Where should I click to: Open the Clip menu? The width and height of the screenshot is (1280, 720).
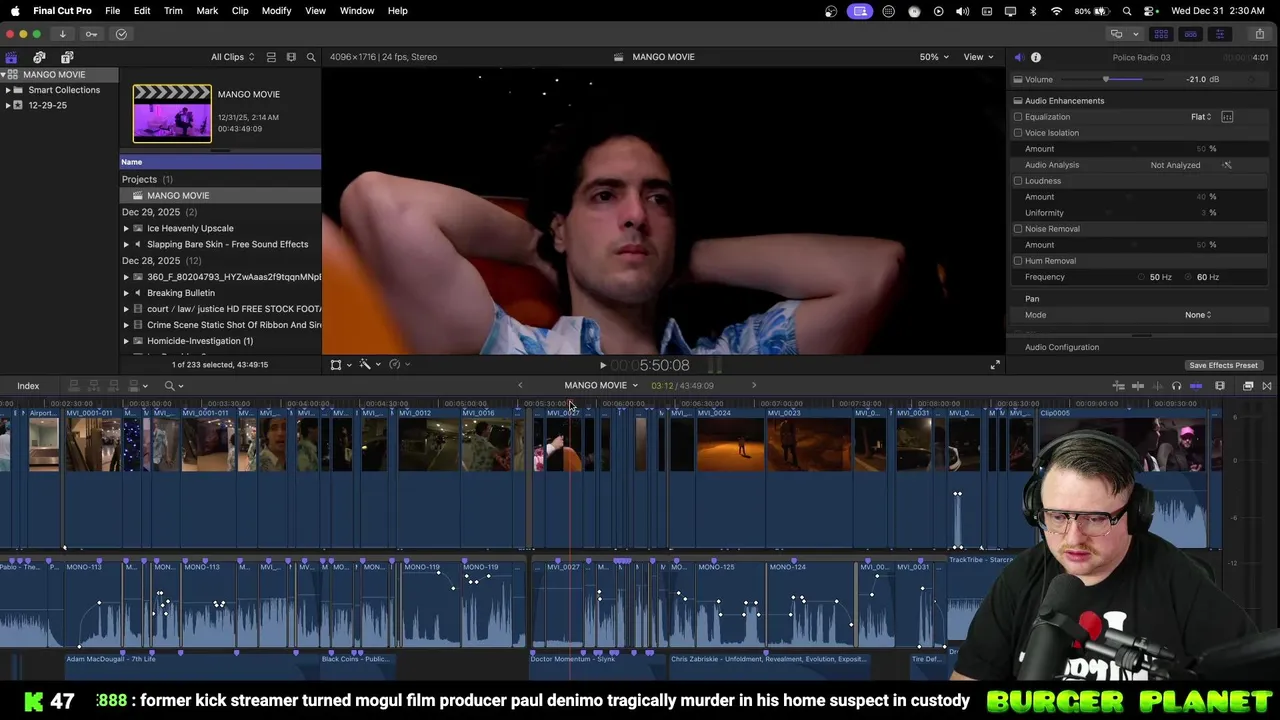240,11
